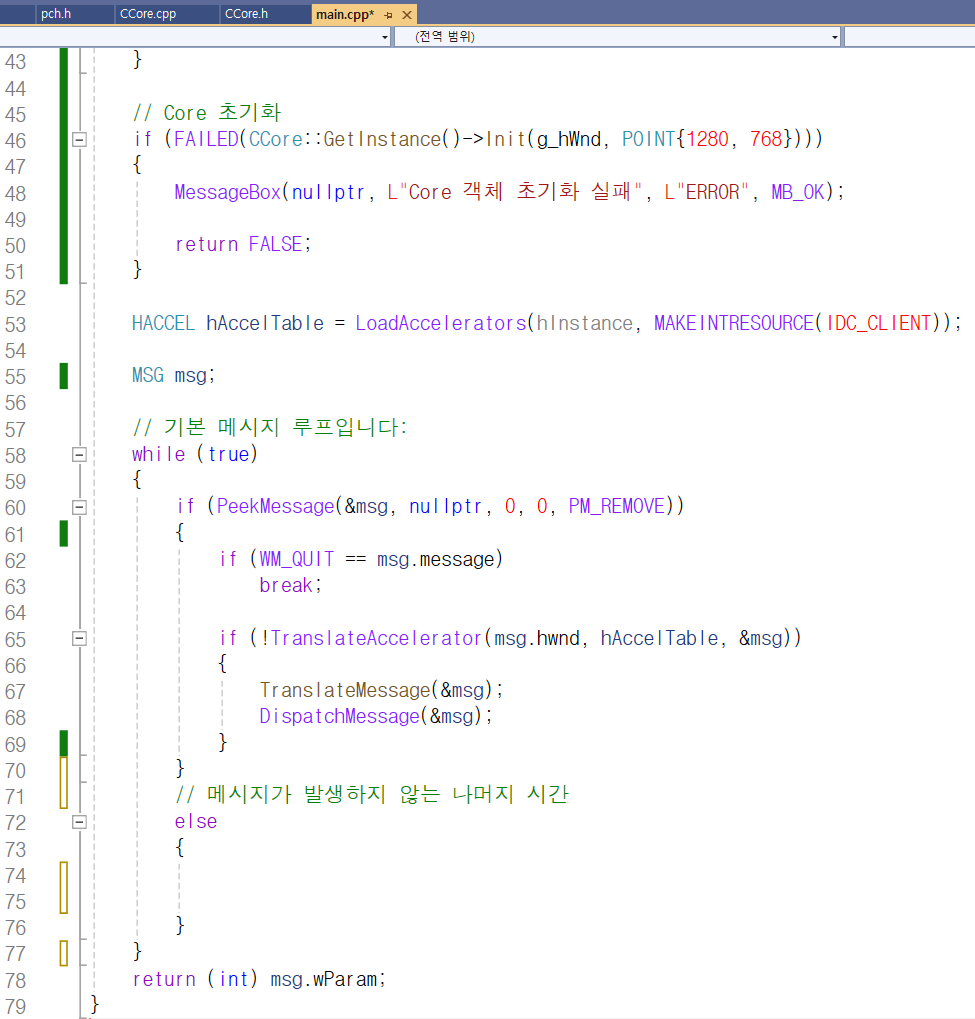
Task: Click line number 58 in the gutter
Action: (16, 456)
